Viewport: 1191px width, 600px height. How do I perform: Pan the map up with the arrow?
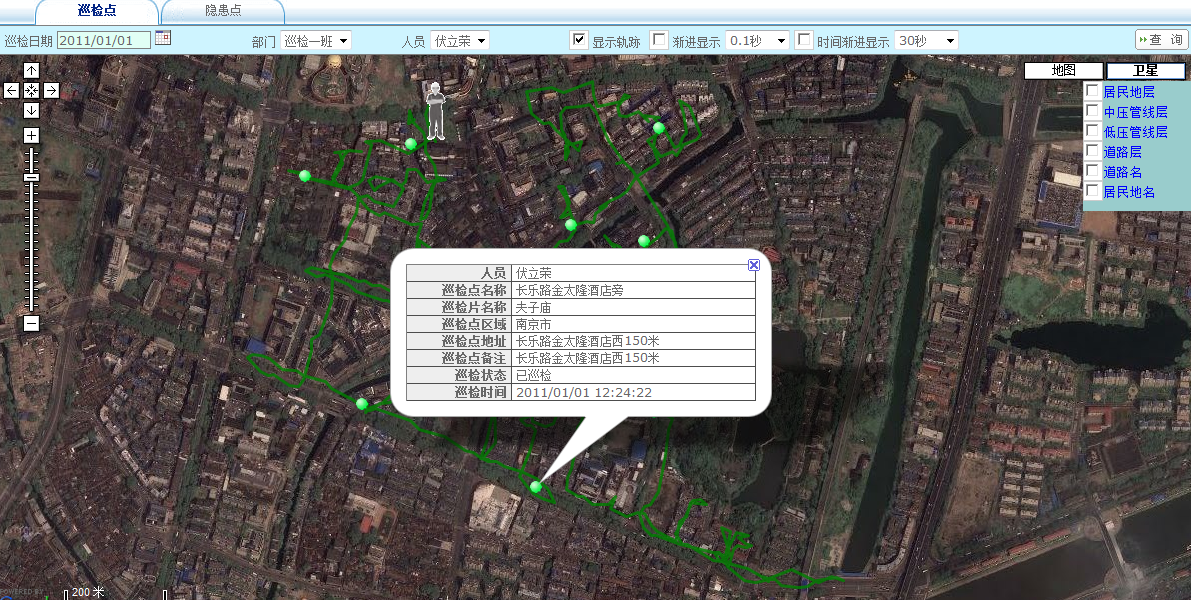(31, 71)
